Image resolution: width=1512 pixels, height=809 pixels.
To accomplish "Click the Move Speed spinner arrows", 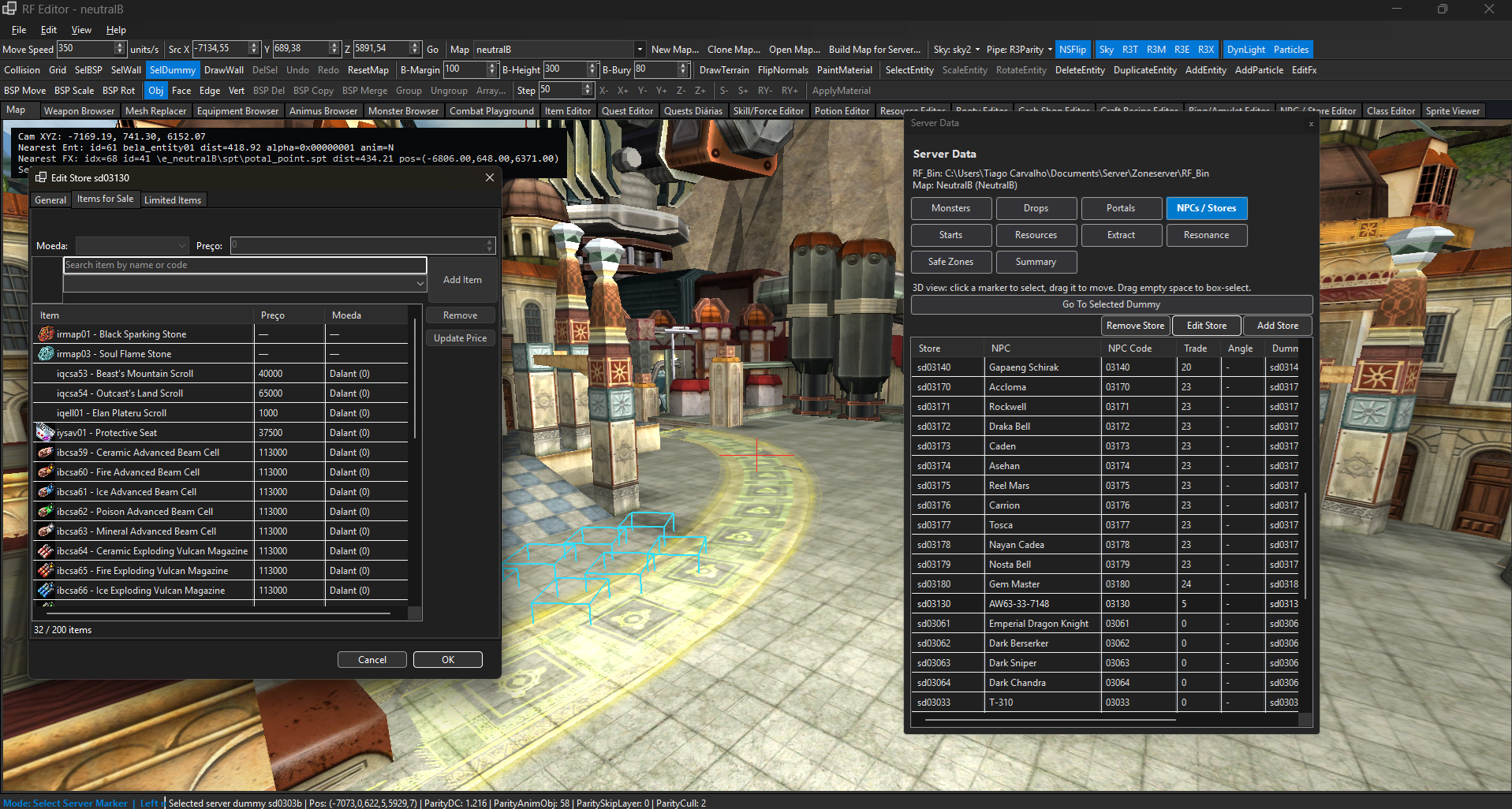I will [120, 49].
